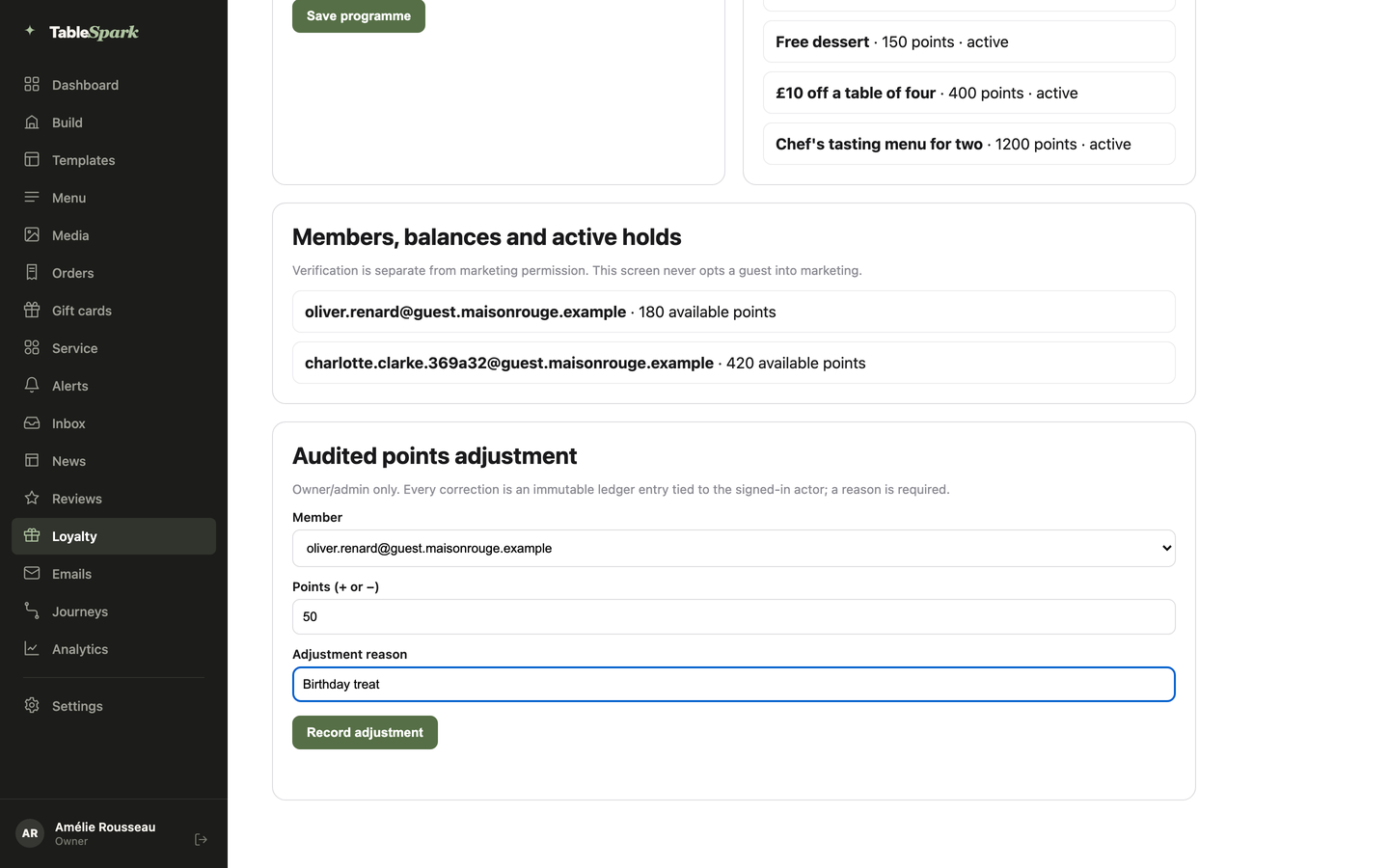
Task: Open the Amélie Rousseau profile name
Action: click(105, 827)
